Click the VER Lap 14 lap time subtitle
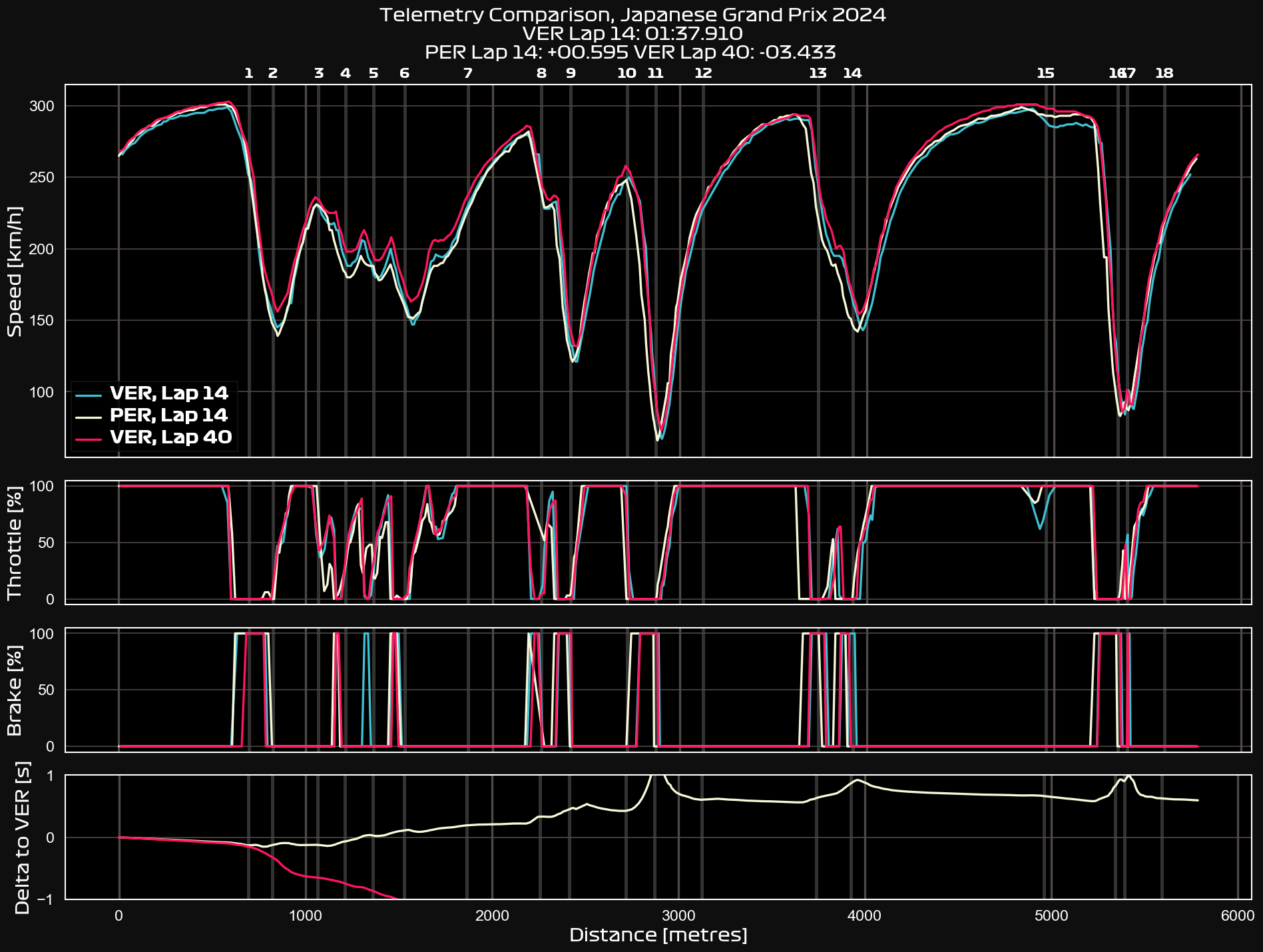1263x952 pixels. (x=632, y=33)
